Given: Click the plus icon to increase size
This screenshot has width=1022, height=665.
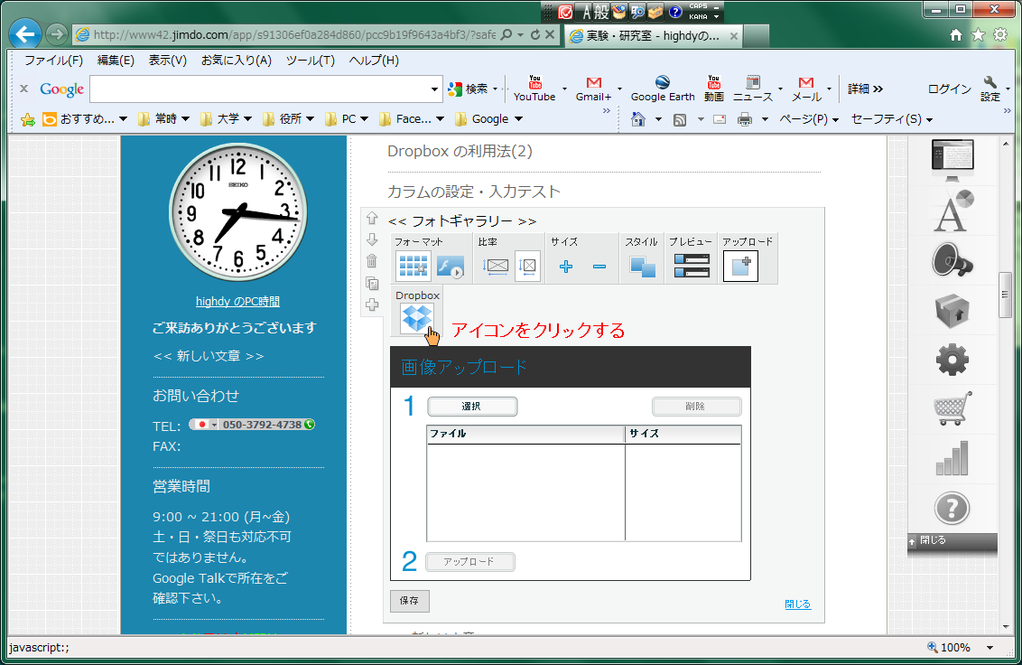Looking at the screenshot, I should pyautogui.click(x=566, y=267).
